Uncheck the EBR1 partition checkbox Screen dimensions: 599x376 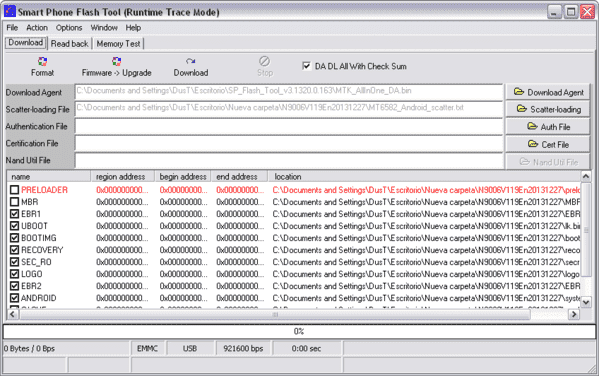15,214
